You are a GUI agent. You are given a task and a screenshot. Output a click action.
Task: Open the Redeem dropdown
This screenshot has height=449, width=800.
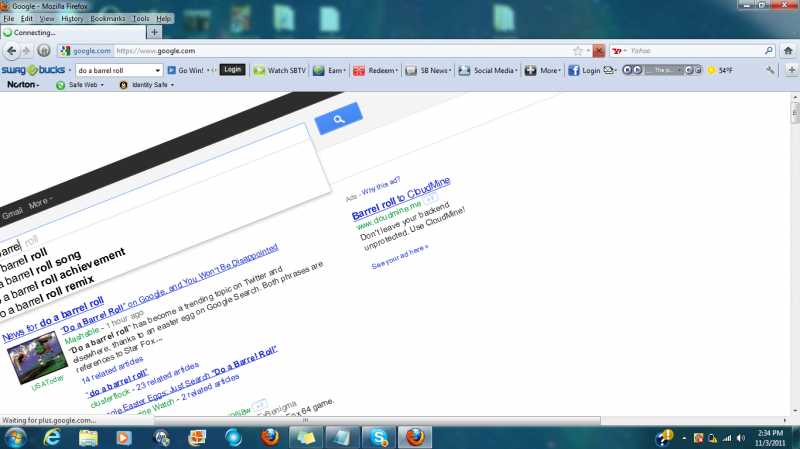(376, 70)
